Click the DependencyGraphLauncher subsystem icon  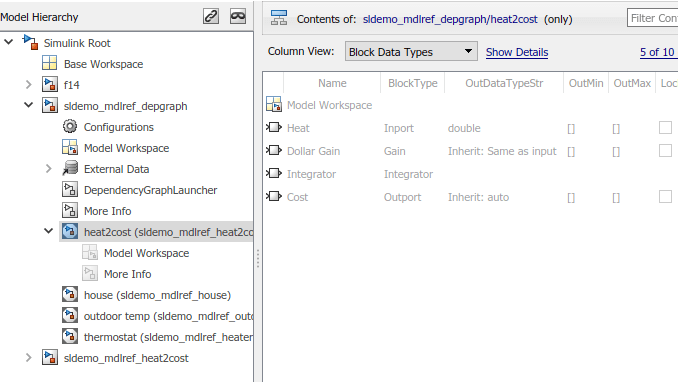click(x=70, y=189)
